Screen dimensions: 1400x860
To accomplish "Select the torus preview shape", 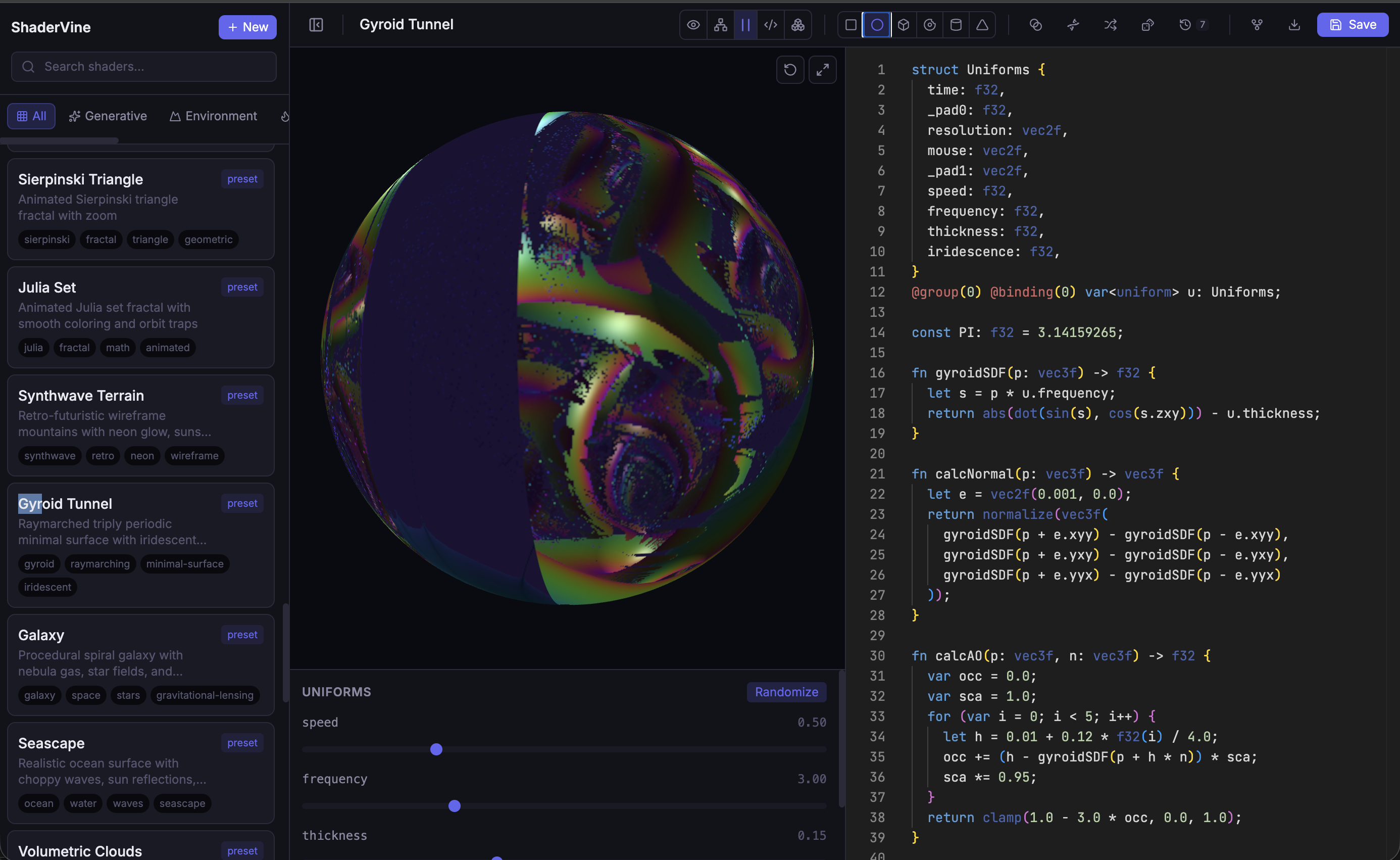I will 929,25.
